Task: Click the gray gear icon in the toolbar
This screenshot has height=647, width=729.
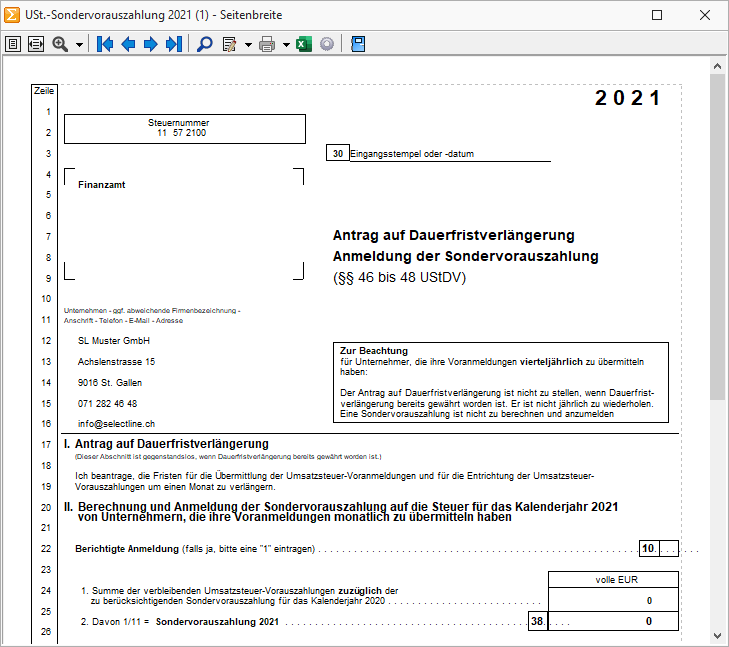Action: pos(327,44)
